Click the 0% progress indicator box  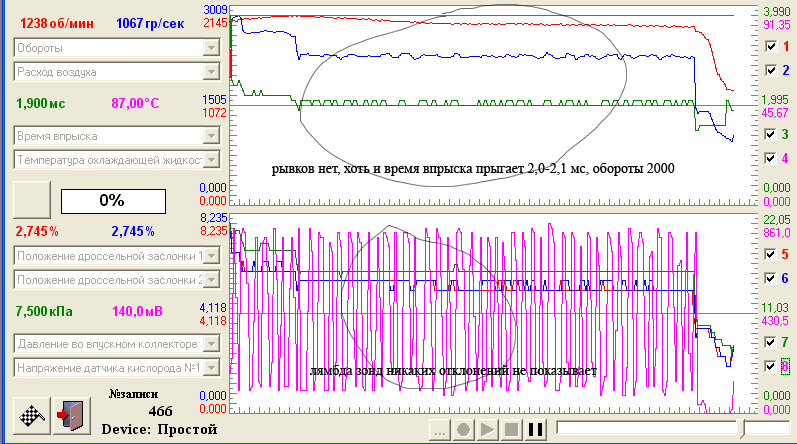coord(113,201)
